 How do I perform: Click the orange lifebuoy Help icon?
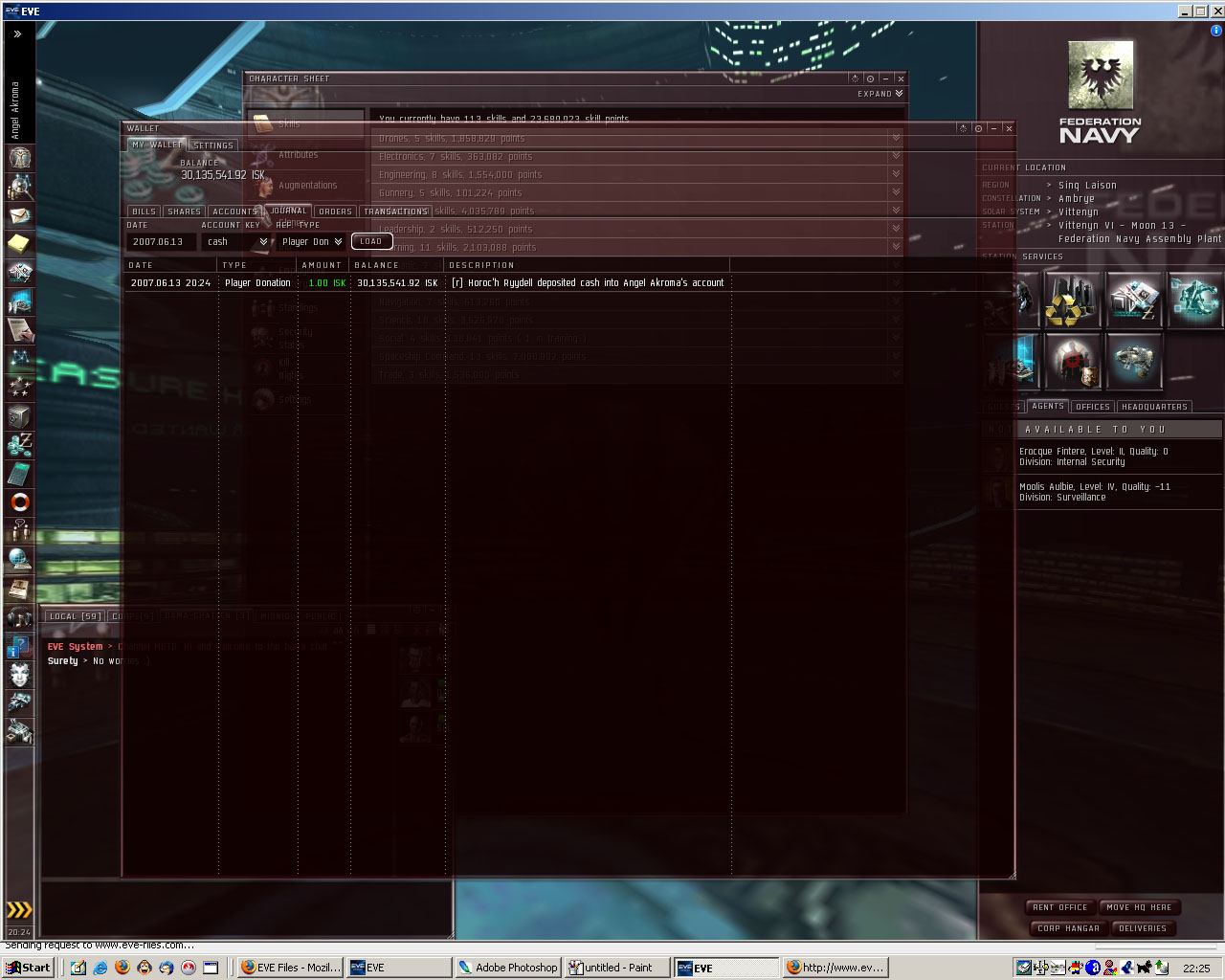tap(20, 501)
